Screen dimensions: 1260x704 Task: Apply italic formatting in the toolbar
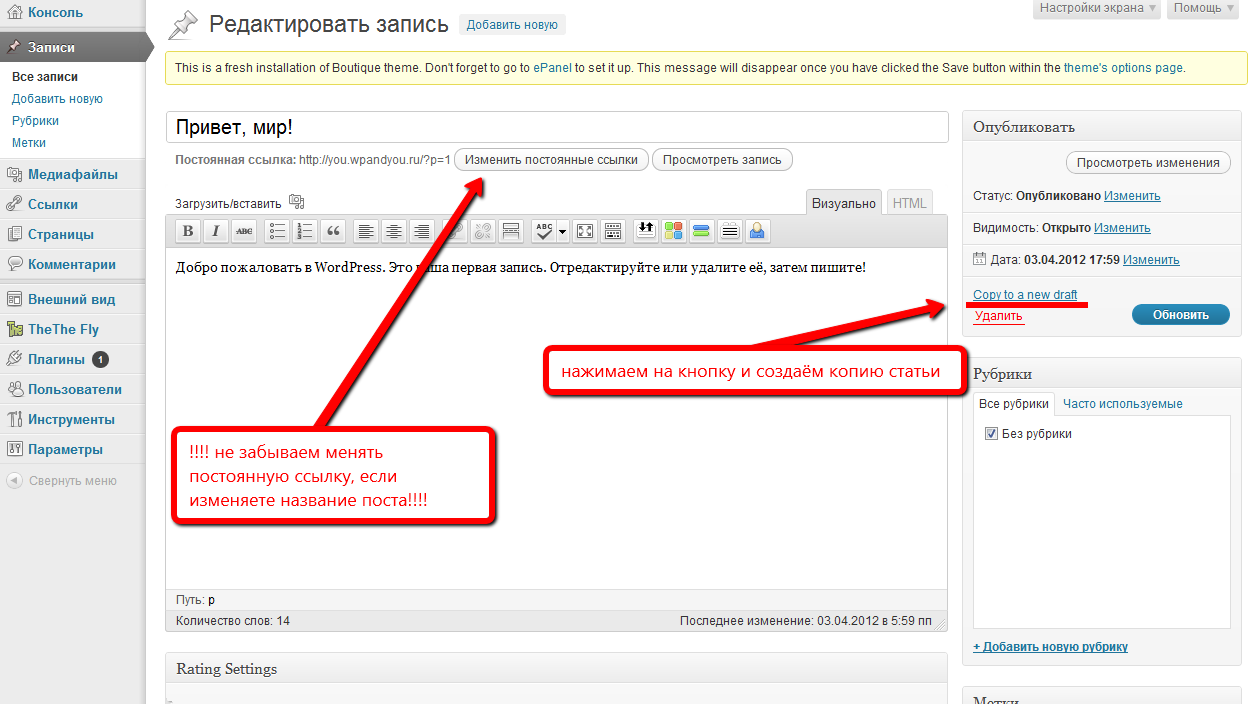pos(216,231)
